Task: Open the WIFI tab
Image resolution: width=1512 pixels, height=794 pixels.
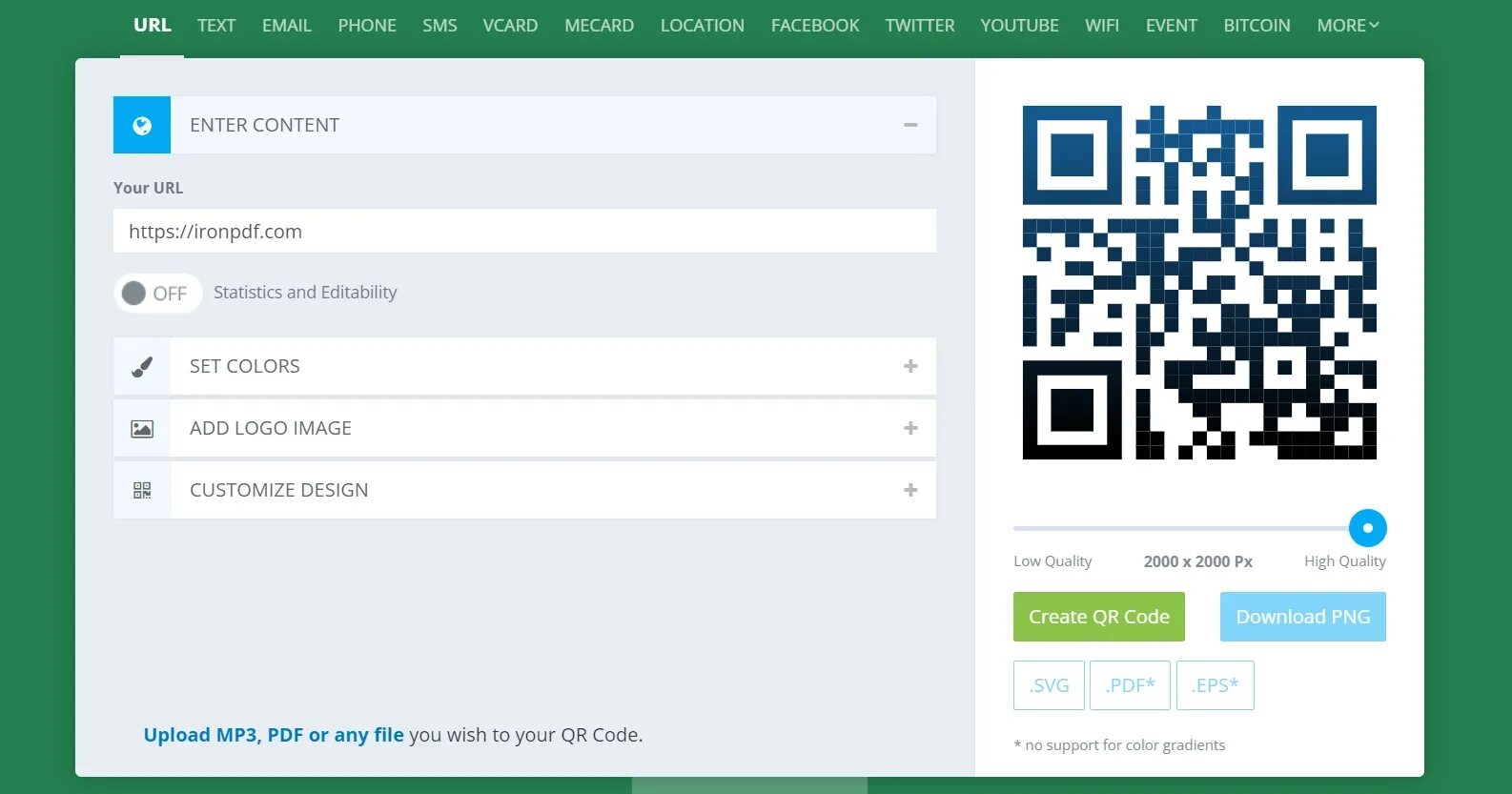Action: [x=1102, y=26]
